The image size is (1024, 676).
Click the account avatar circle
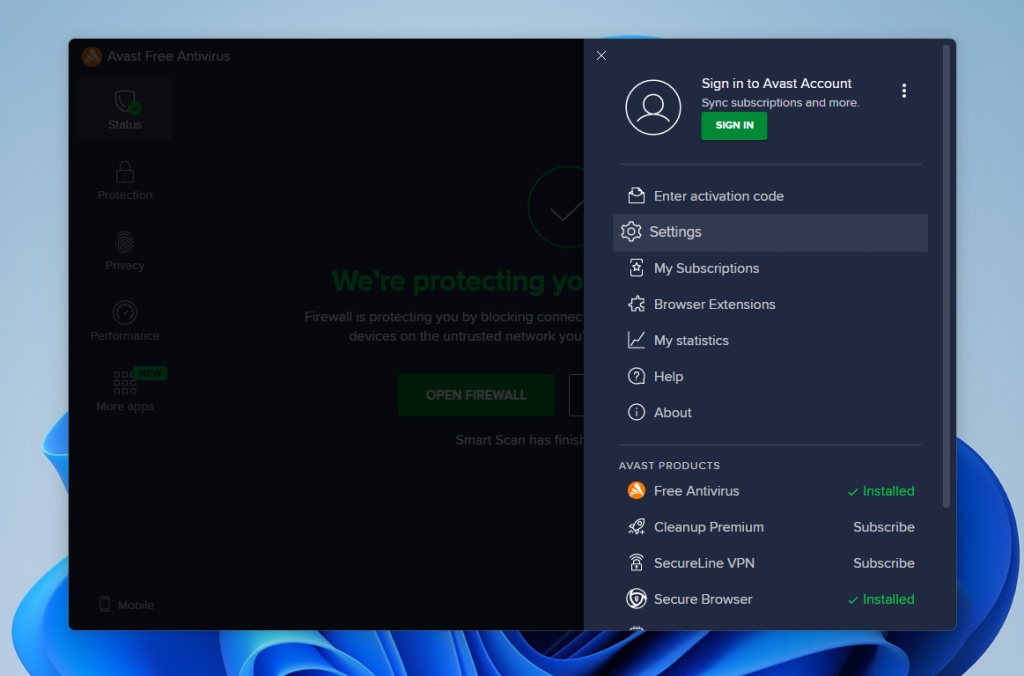coord(653,107)
